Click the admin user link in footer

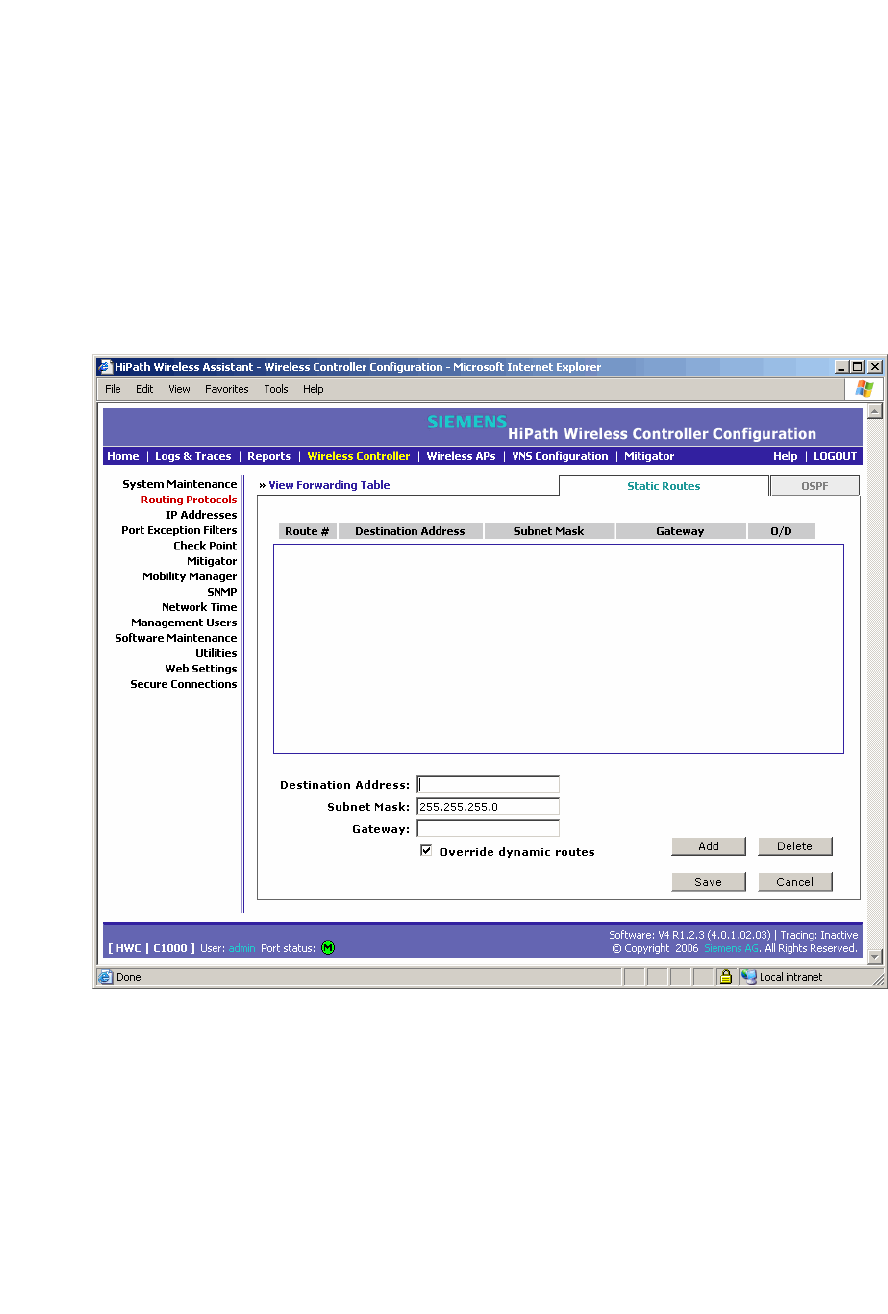click(242, 948)
